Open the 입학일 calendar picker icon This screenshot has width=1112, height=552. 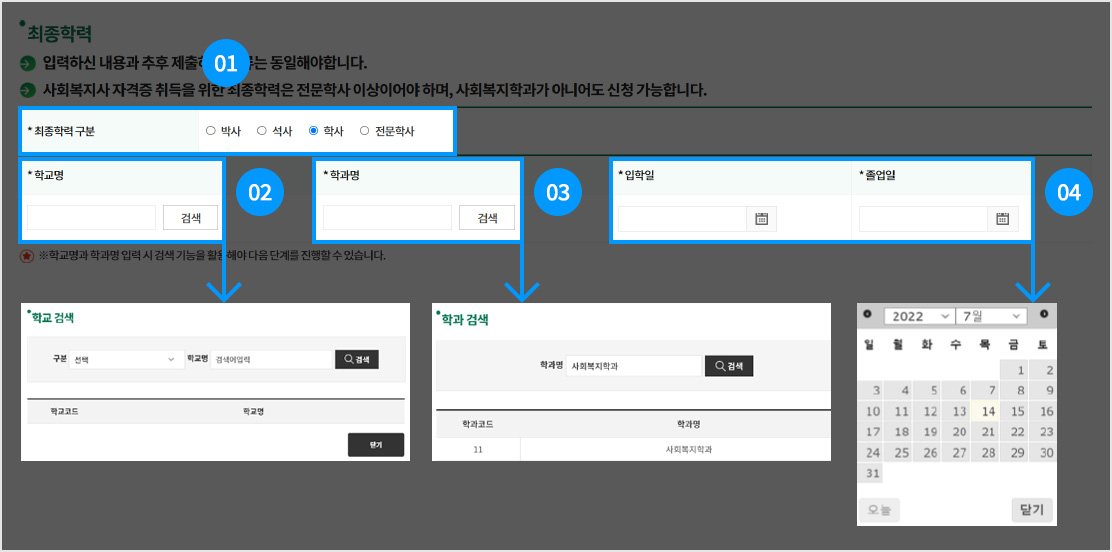[x=761, y=219]
